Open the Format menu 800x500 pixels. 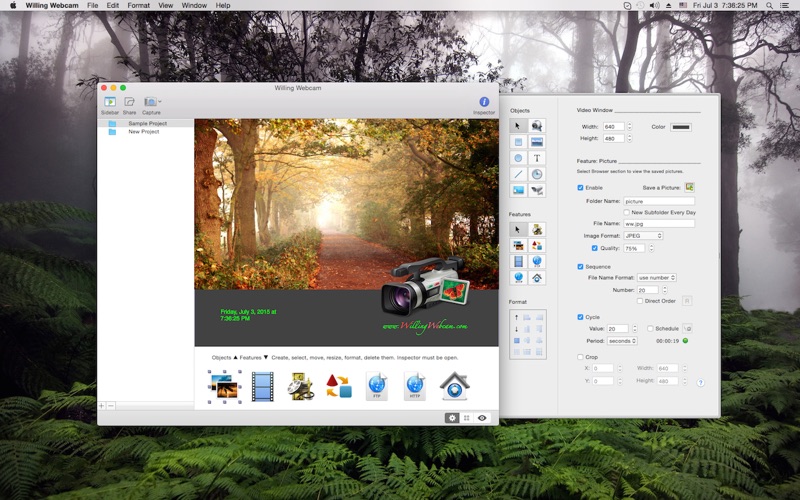[x=139, y=5]
